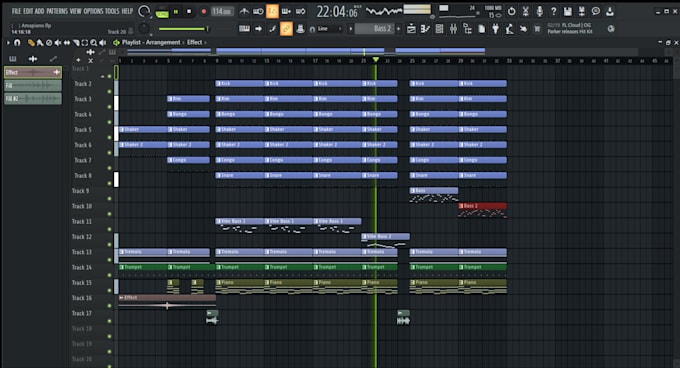Open the FILE menu

tap(16, 11)
